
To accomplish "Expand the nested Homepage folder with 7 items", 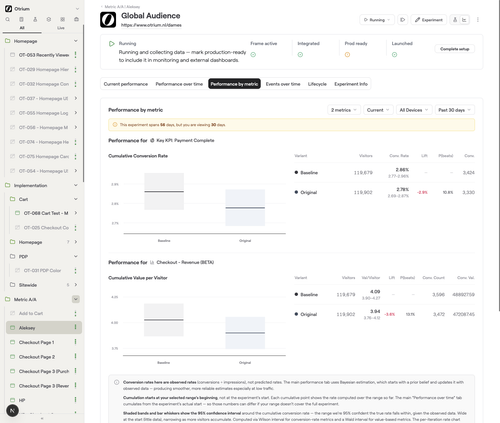I will pyautogui.click(x=76, y=242).
